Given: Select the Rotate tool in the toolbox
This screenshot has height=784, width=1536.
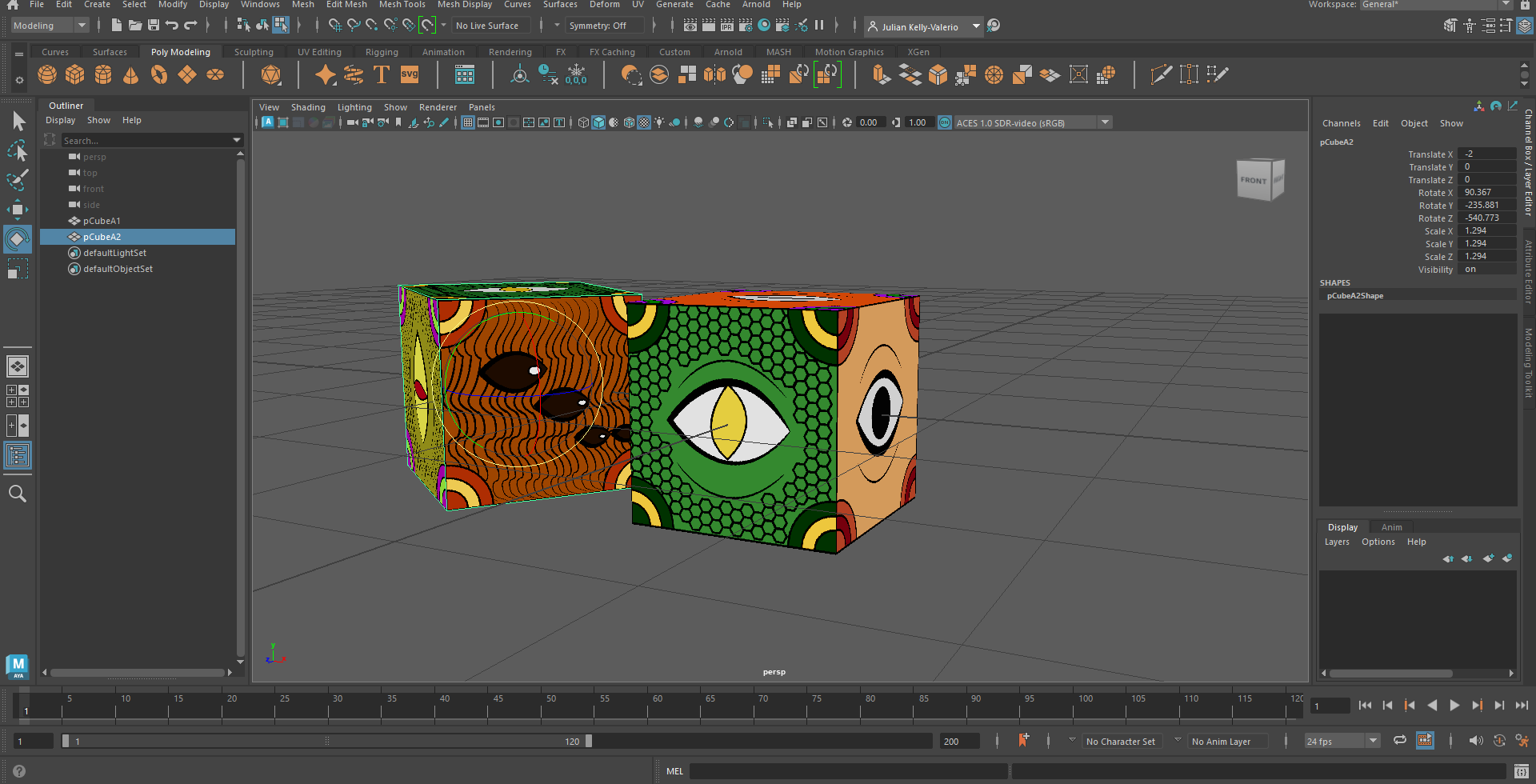Looking at the screenshot, I should [17, 239].
